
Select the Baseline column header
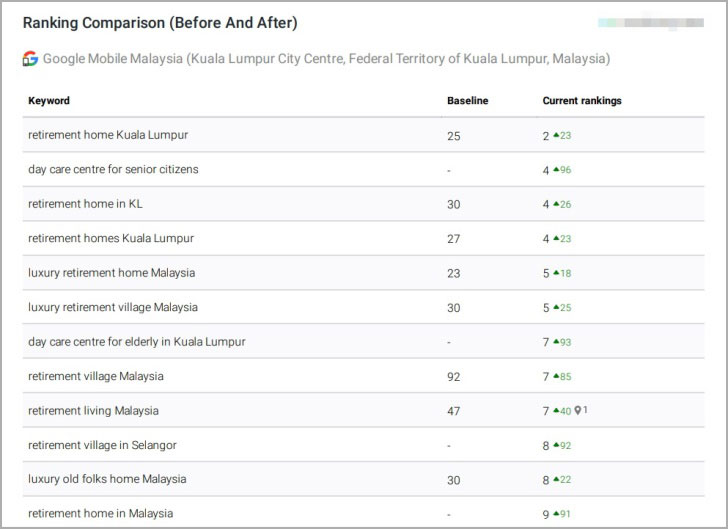468,101
